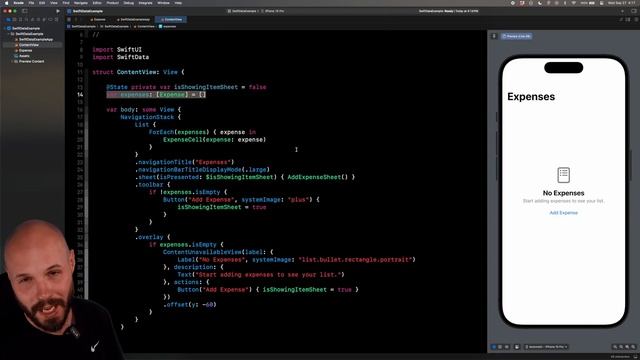
Task: Select Assets in project navigator
Action: 24,56
